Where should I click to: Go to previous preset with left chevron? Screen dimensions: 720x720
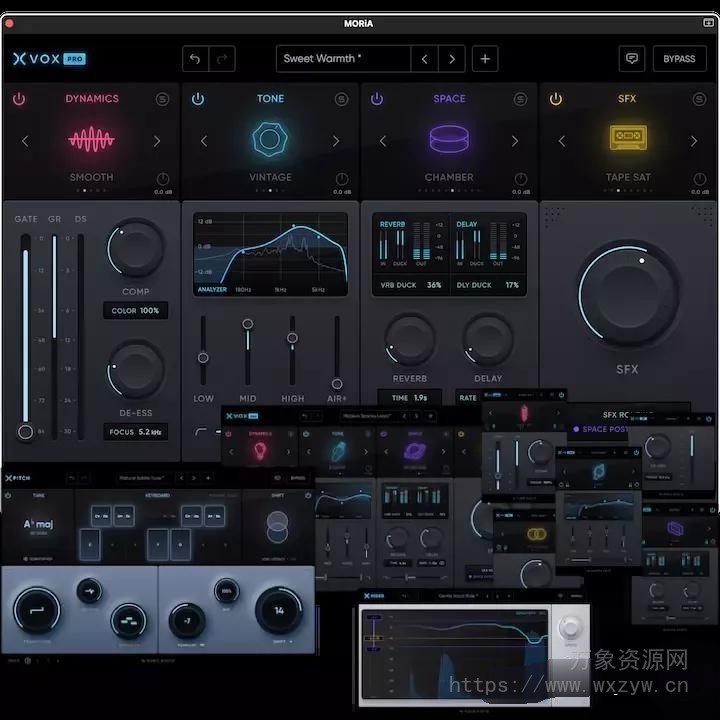click(x=424, y=59)
